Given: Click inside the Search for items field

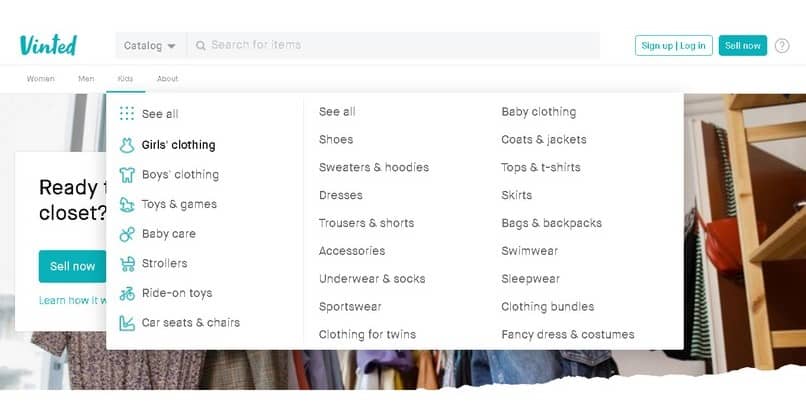Looking at the screenshot, I should click(x=400, y=45).
